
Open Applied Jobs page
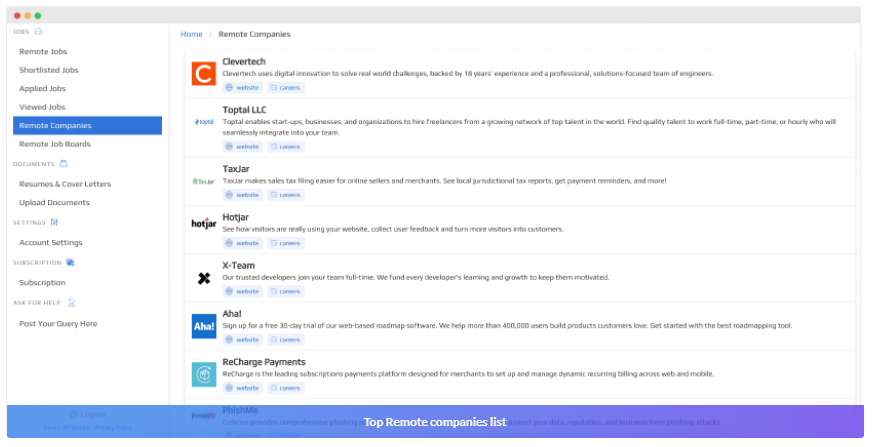[x=42, y=88]
